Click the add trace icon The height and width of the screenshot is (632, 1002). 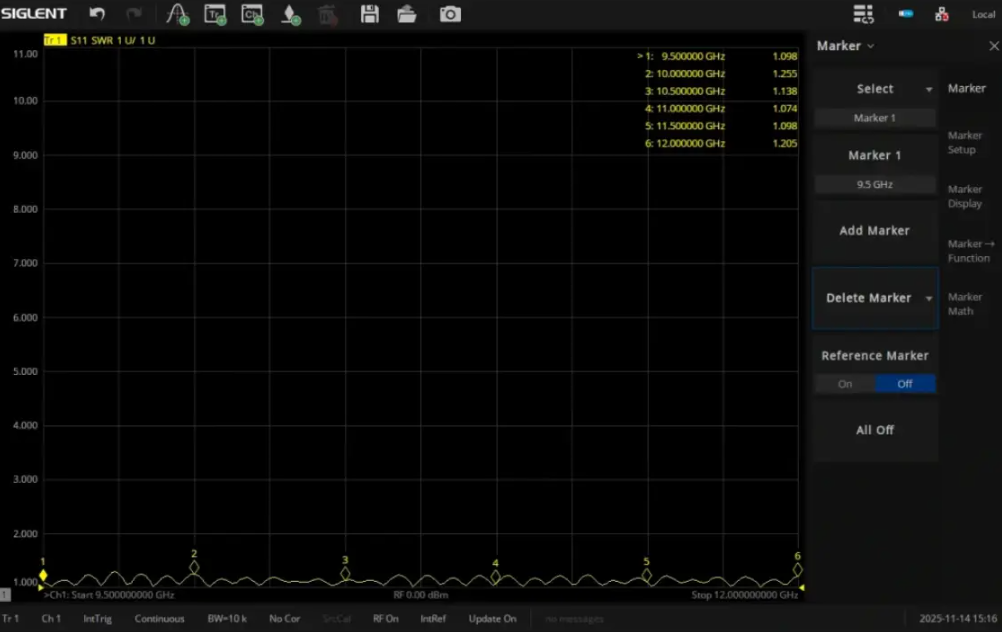215,14
